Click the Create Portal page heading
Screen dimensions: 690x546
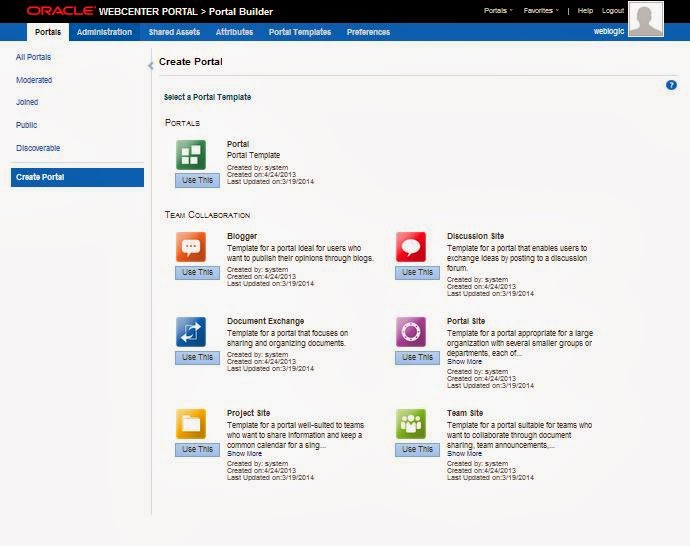click(191, 62)
